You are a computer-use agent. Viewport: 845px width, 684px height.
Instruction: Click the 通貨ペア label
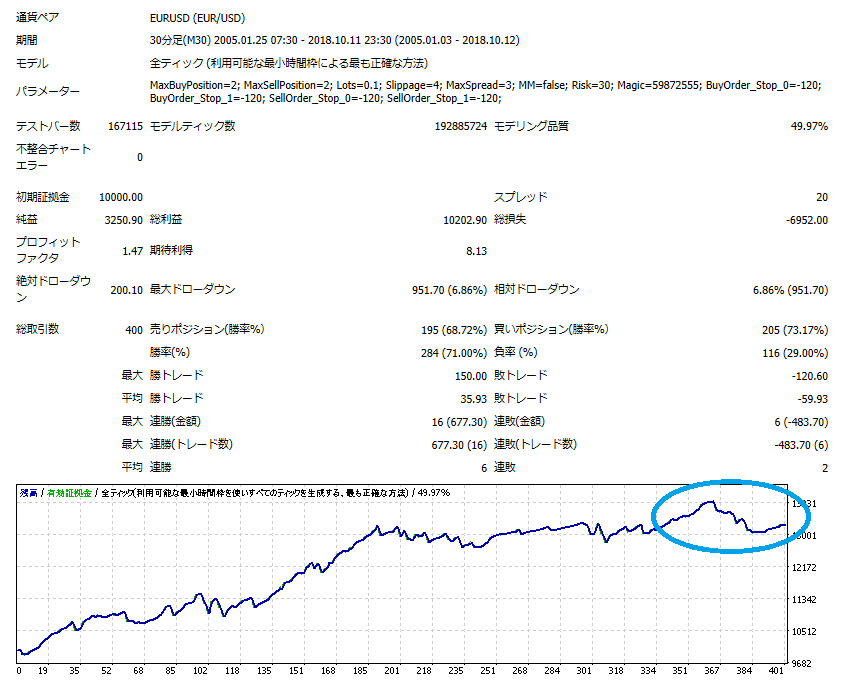pyautogui.click(x=38, y=18)
